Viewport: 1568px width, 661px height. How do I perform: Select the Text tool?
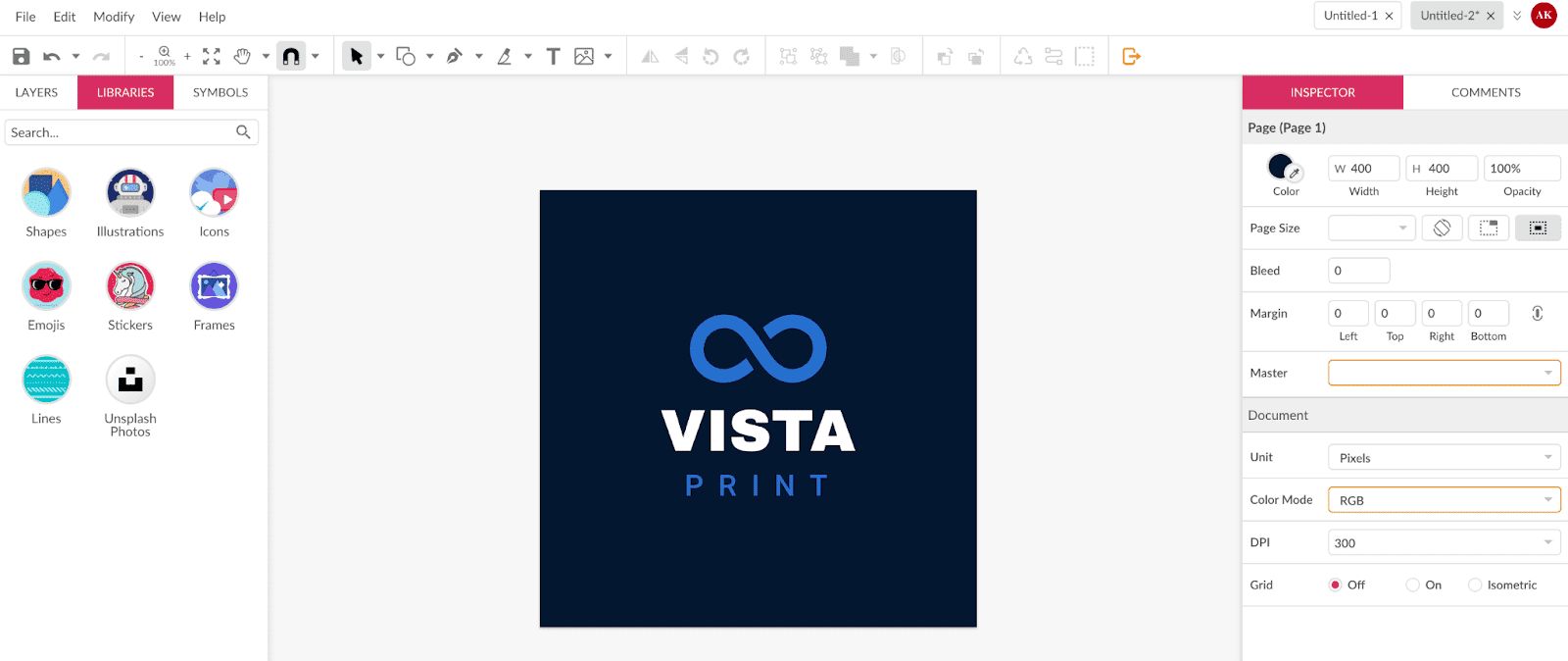[553, 57]
